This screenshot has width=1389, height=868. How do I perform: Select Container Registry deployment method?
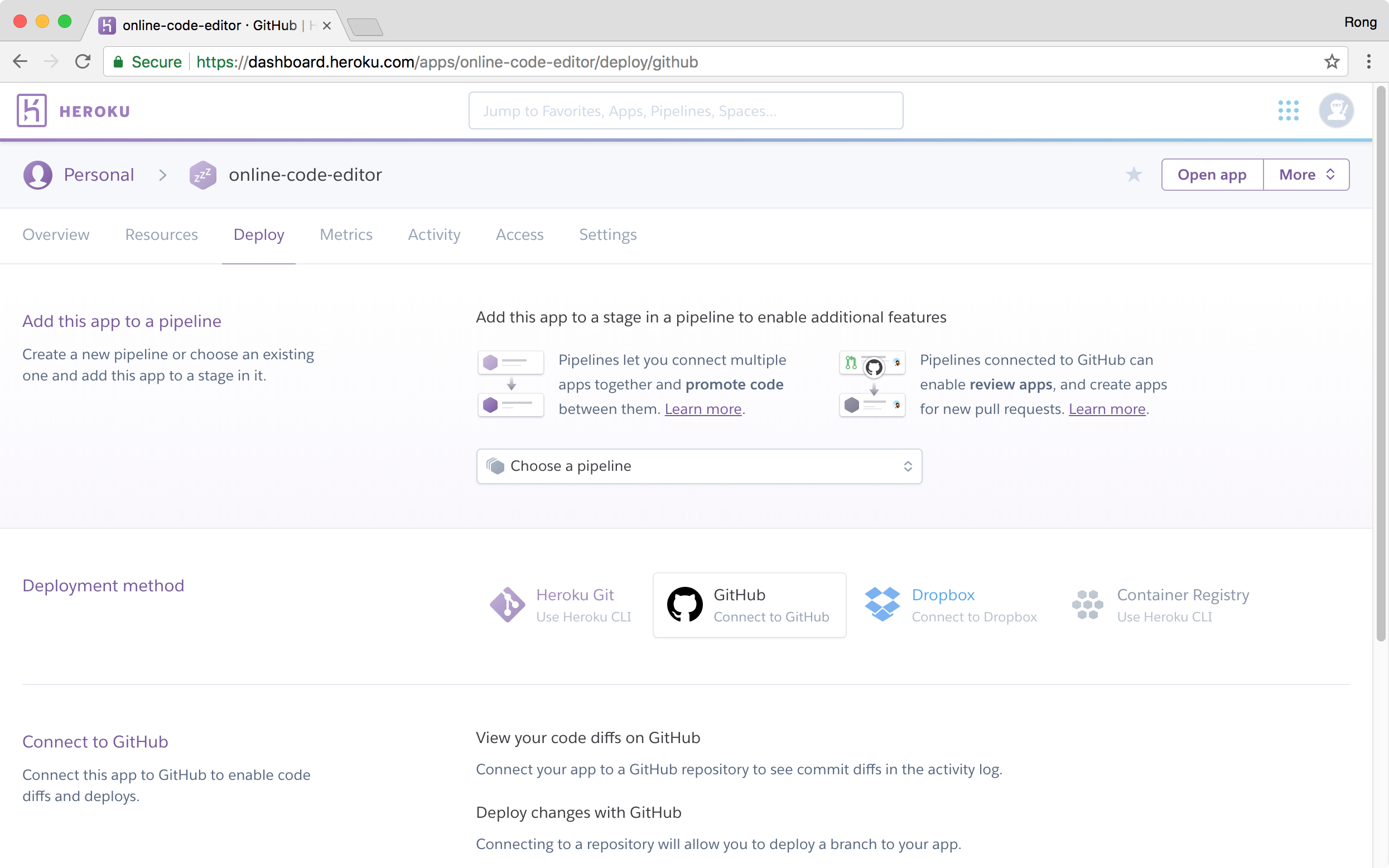point(1160,605)
